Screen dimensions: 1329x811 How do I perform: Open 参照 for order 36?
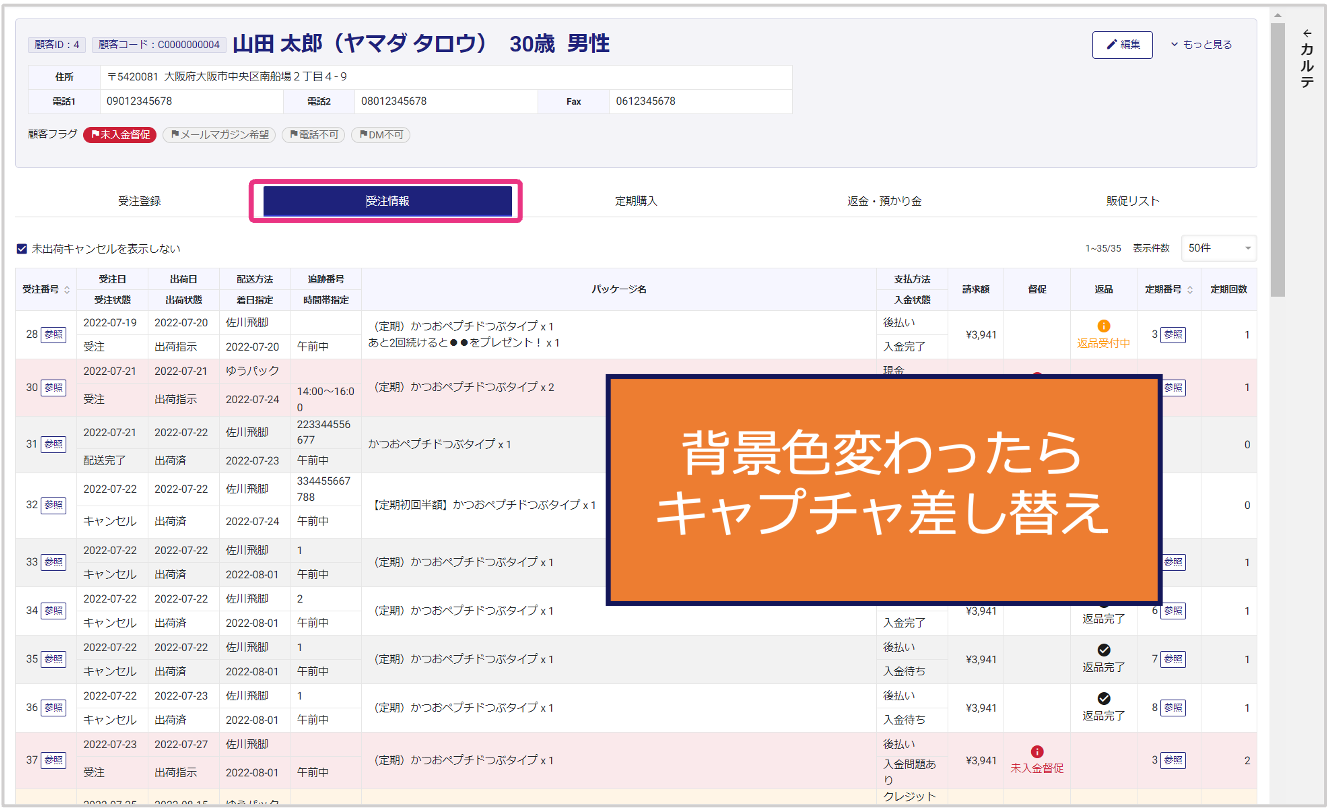point(53,708)
